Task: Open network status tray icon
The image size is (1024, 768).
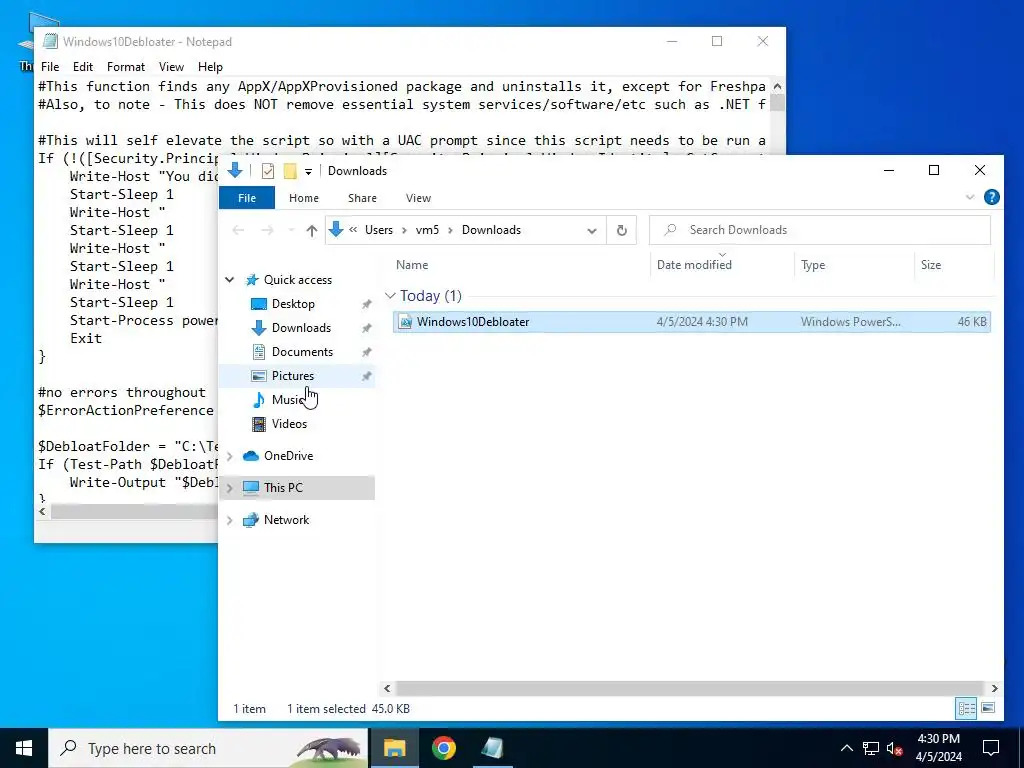Action: pyautogui.click(x=871, y=748)
